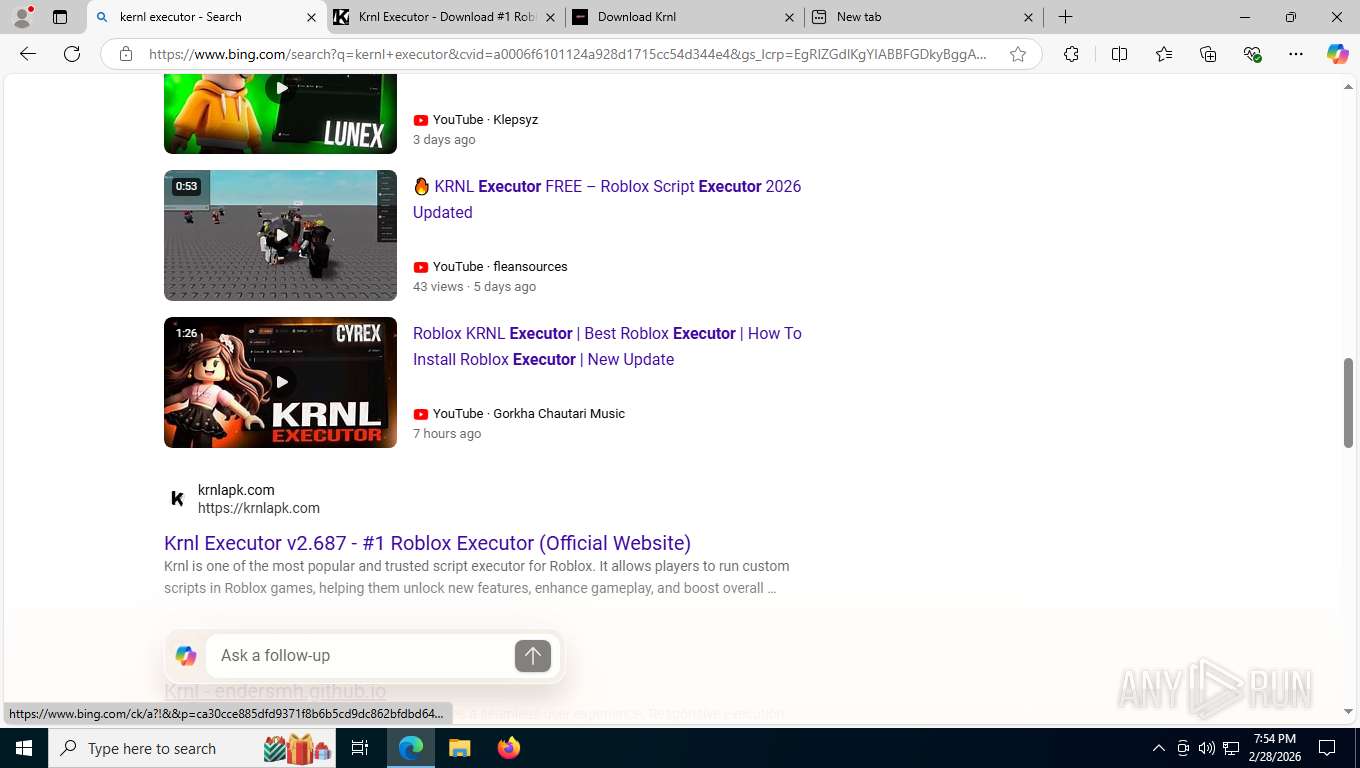1360x768 pixels.
Task: Click YouTube icon beside Gorkha Chautari Music
Action: [421, 414]
